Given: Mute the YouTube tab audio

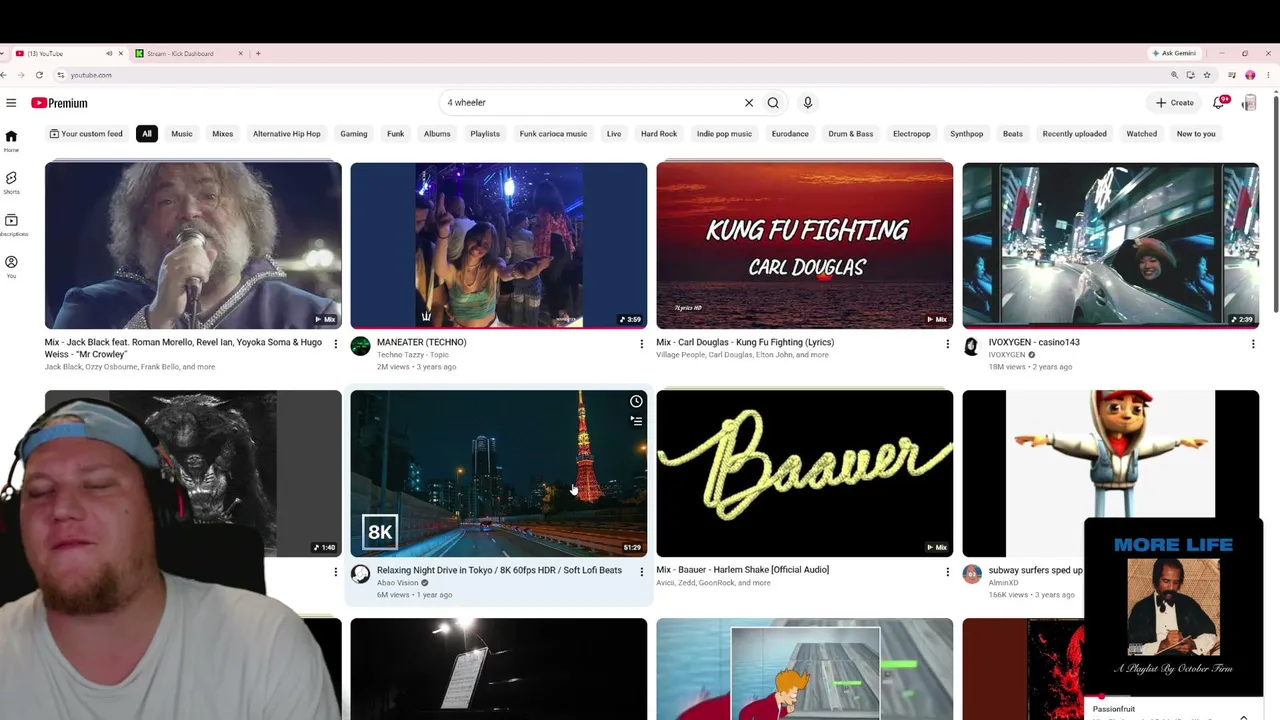Looking at the screenshot, I should point(109,53).
